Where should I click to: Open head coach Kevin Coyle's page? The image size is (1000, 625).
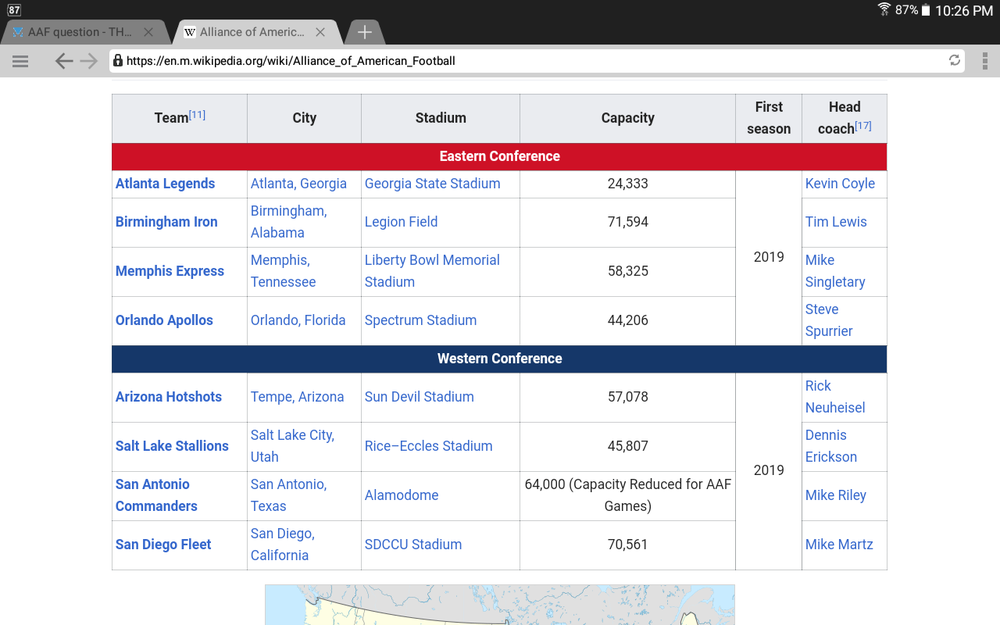840,184
